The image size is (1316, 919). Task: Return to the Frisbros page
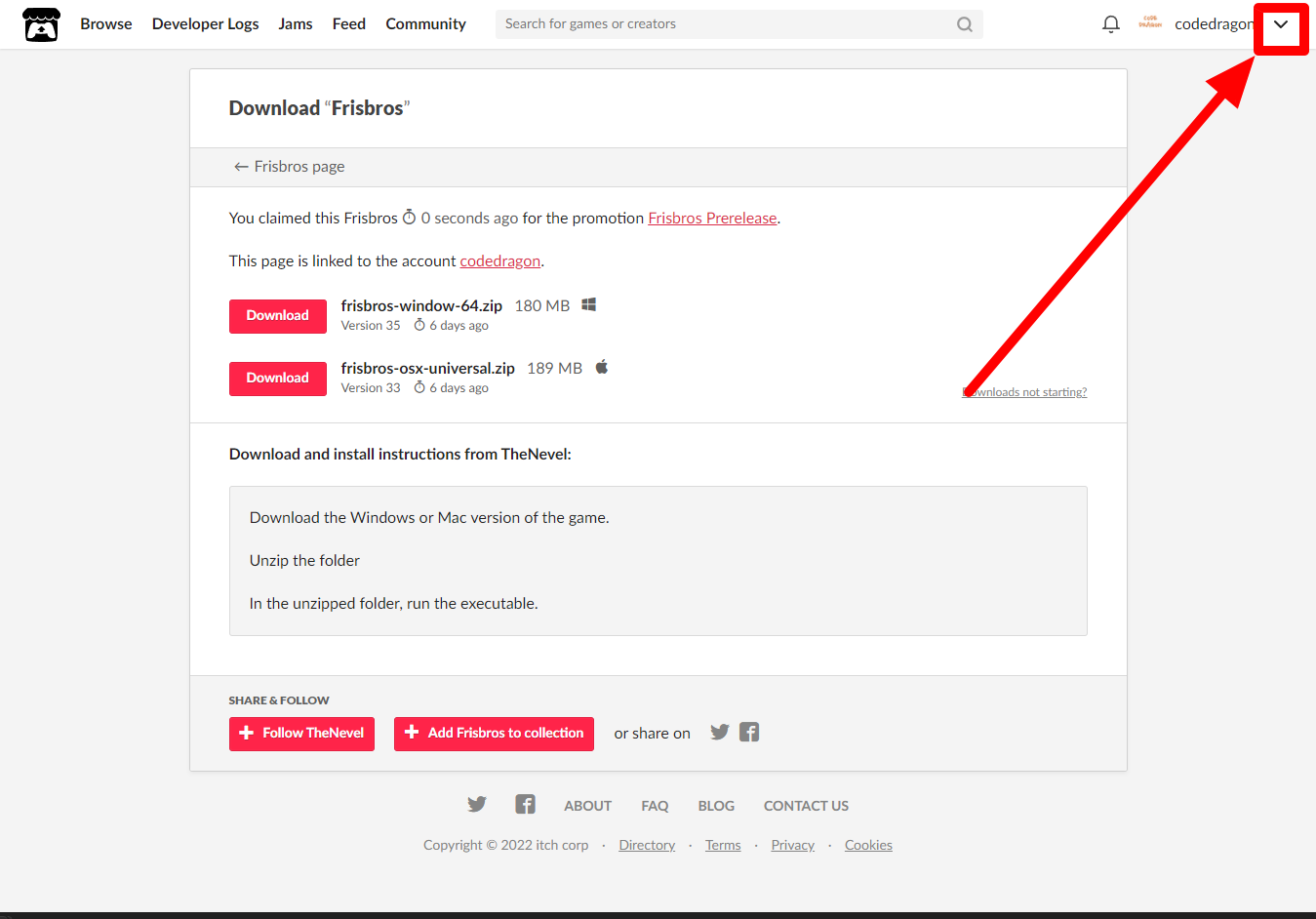(290, 167)
